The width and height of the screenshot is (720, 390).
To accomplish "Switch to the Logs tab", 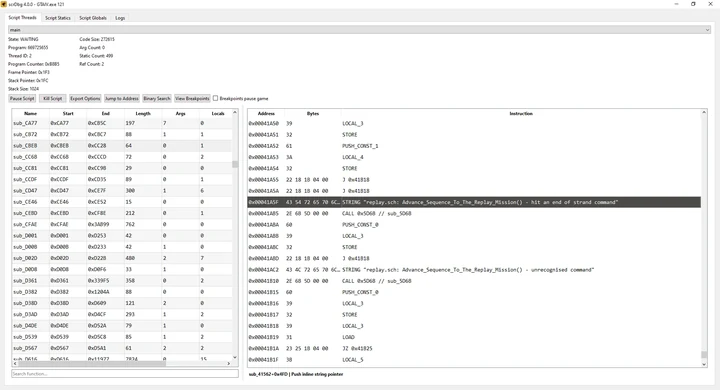I will pyautogui.click(x=120, y=18).
